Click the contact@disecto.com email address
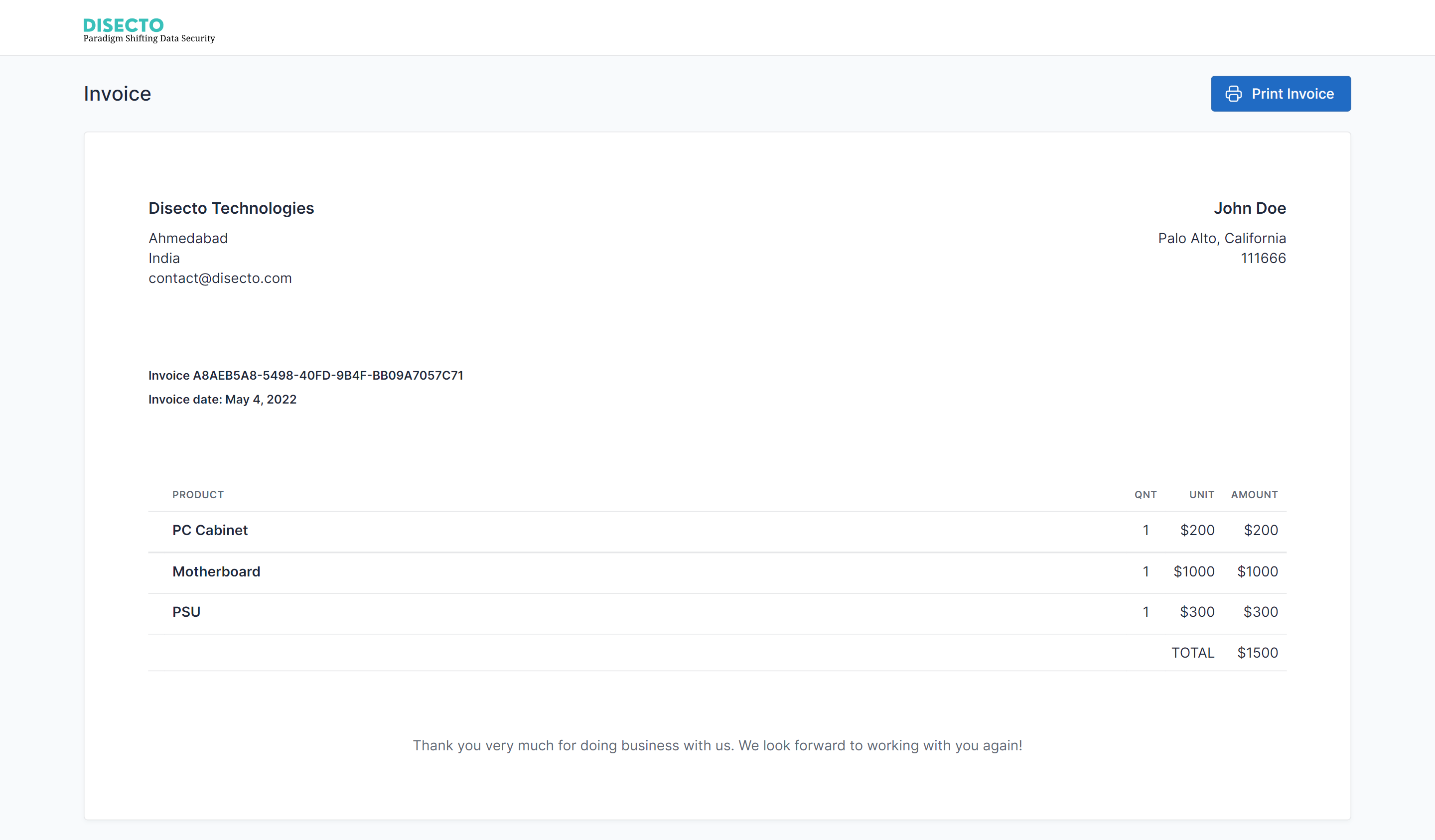 click(220, 279)
